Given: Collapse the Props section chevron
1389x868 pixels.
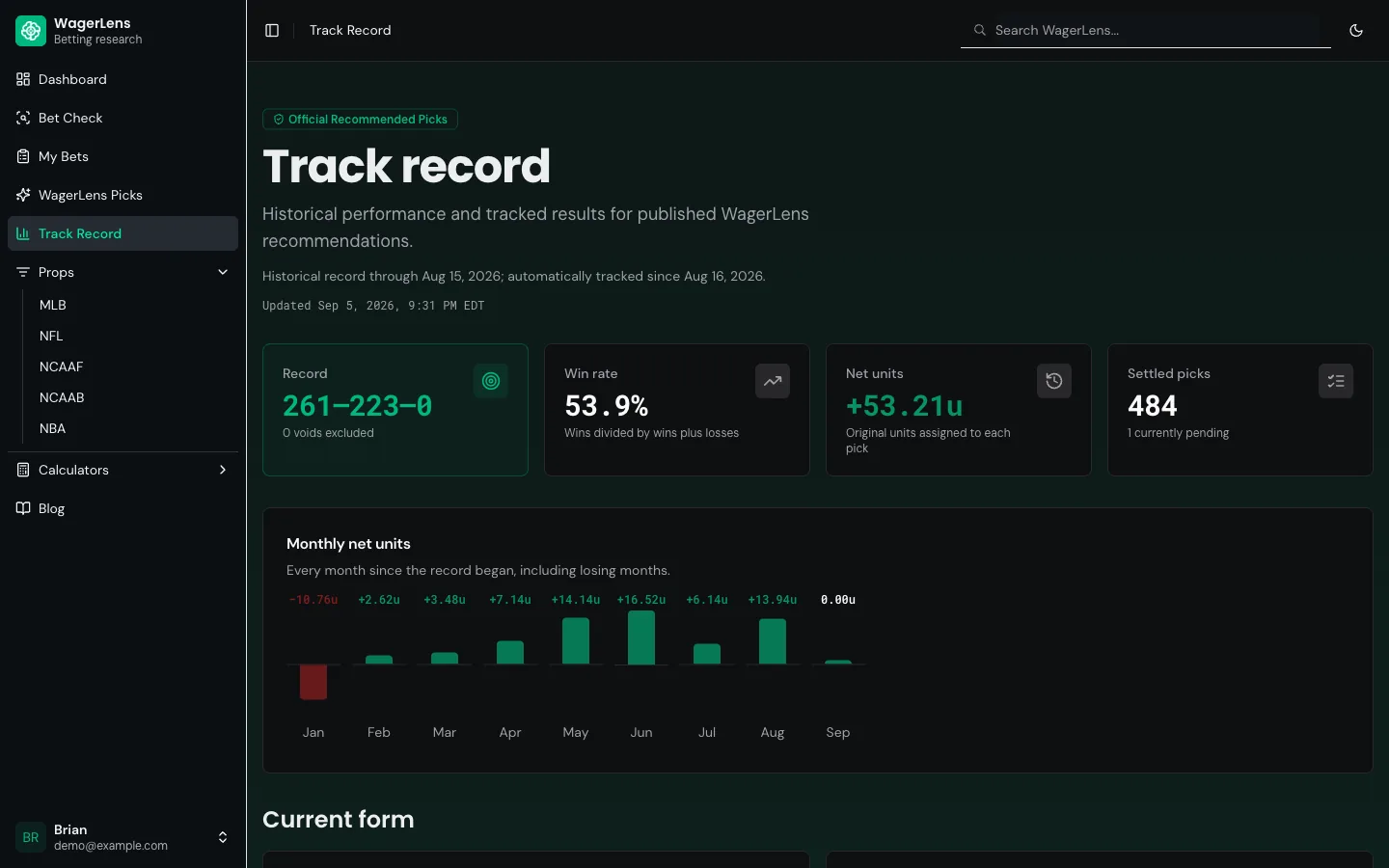Looking at the screenshot, I should click(x=223, y=272).
